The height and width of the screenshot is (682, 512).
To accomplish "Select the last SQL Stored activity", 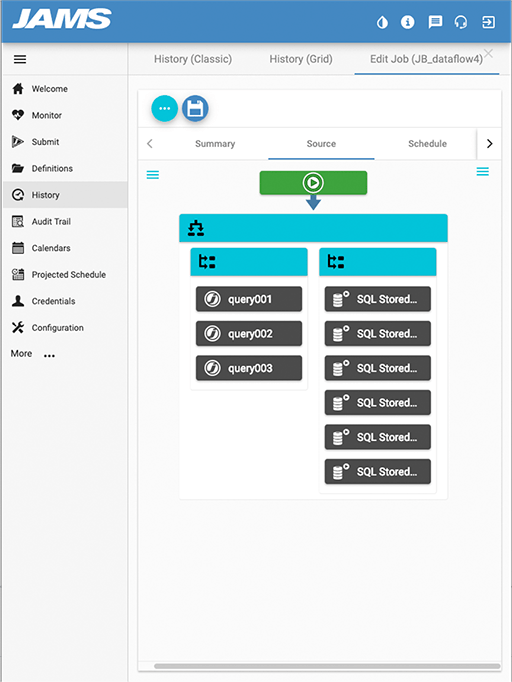I will click(x=378, y=471).
